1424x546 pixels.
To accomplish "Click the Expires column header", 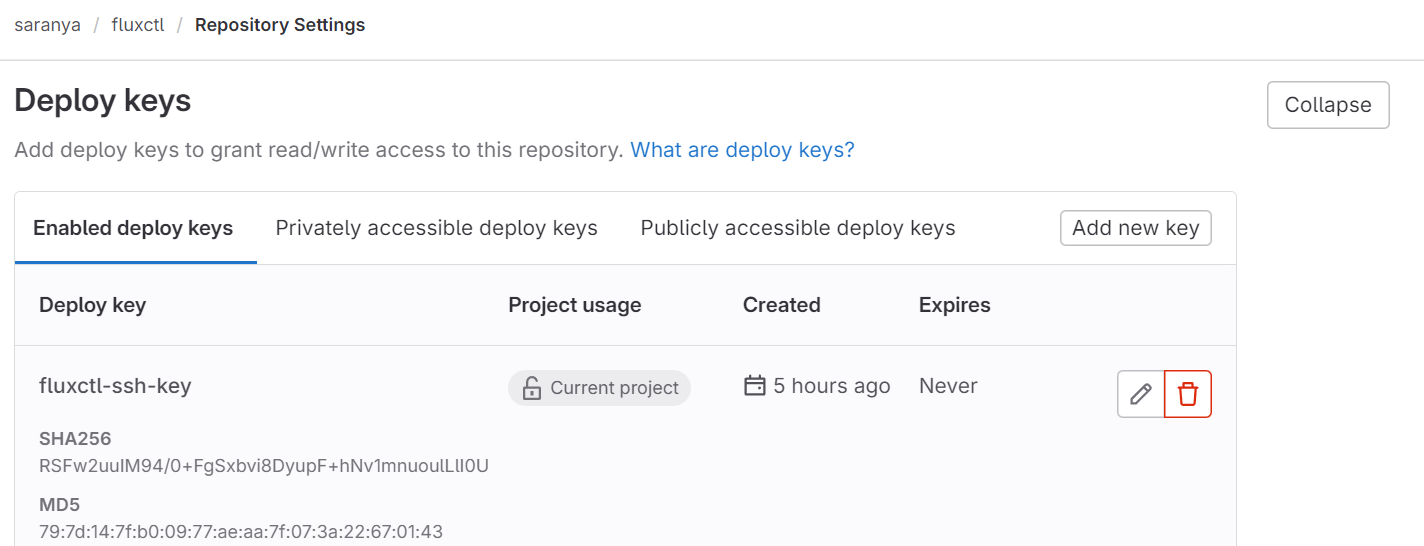I will (955, 305).
